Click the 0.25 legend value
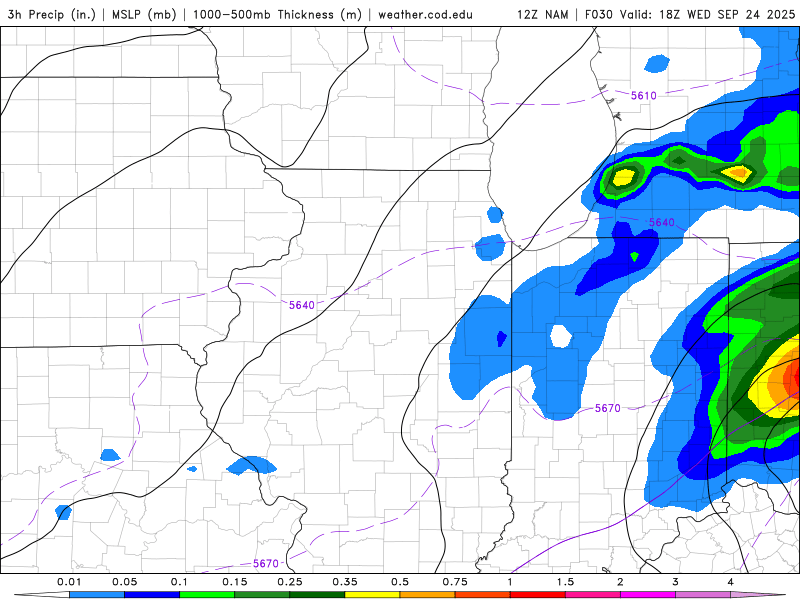800x600 pixels. click(290, 582)
